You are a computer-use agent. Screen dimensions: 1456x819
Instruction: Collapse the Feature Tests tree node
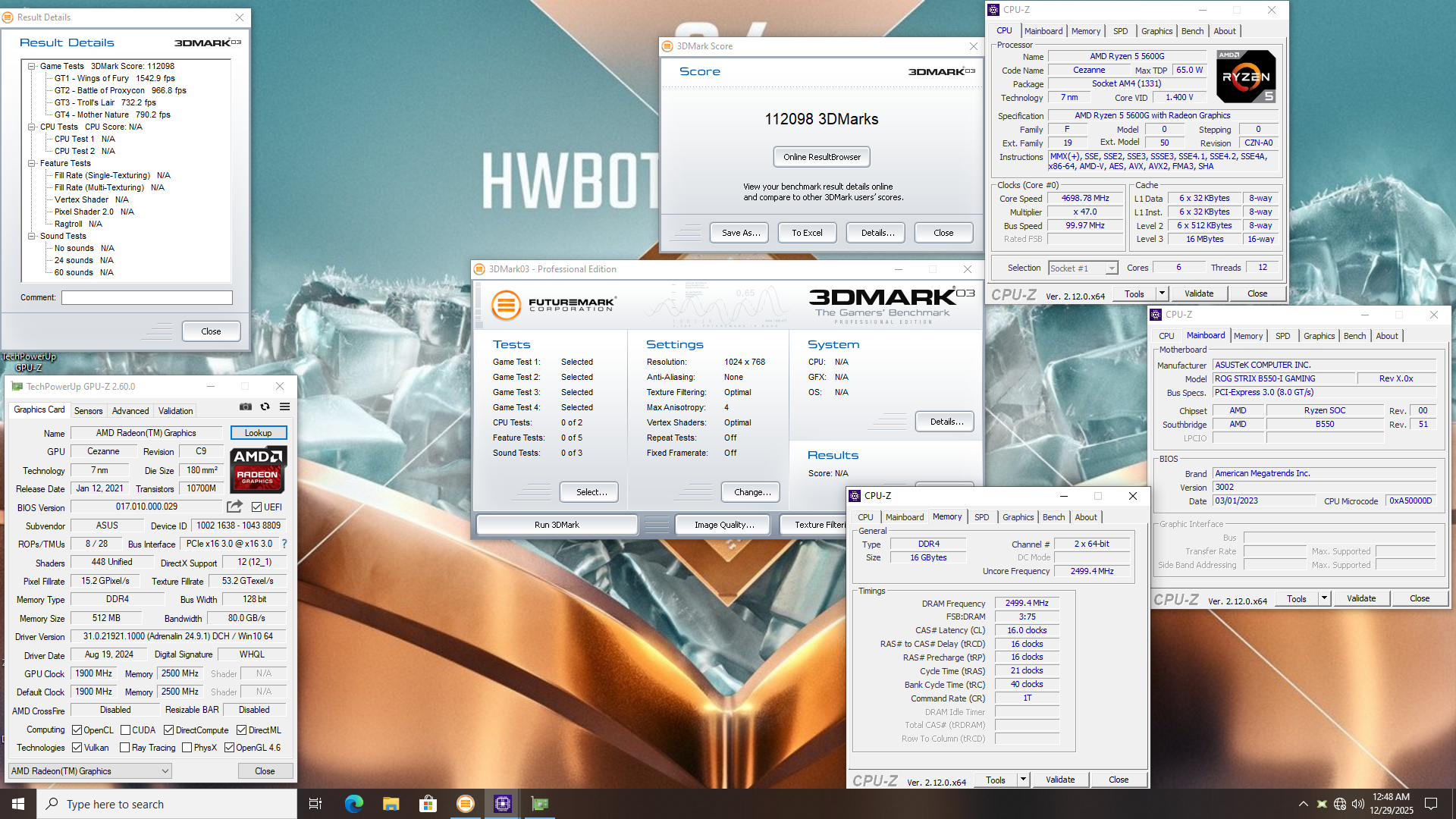click(32, 163)
